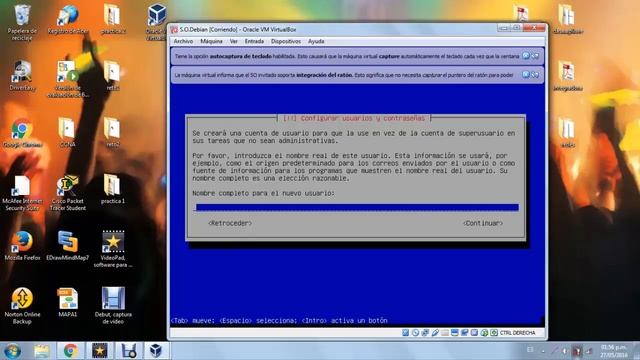
Task: Select the practica 1 folder on desktop
Action: (x=113, y=189)
